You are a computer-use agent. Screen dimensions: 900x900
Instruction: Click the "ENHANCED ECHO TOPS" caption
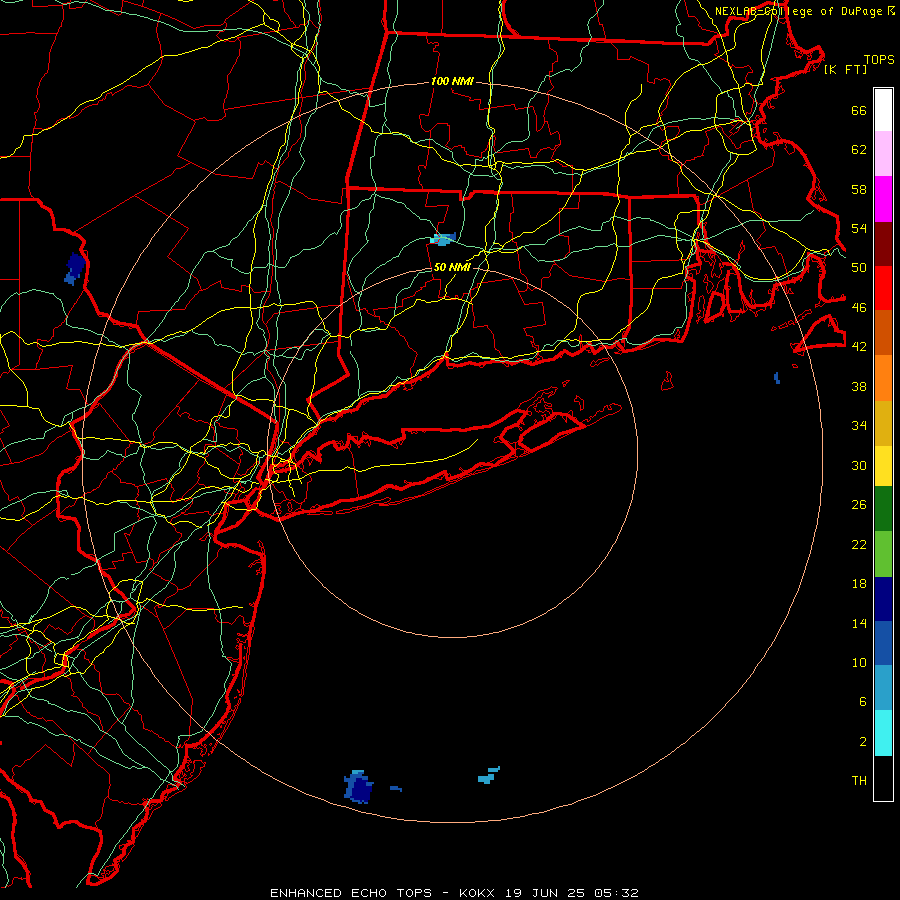(x=351, y=893)
